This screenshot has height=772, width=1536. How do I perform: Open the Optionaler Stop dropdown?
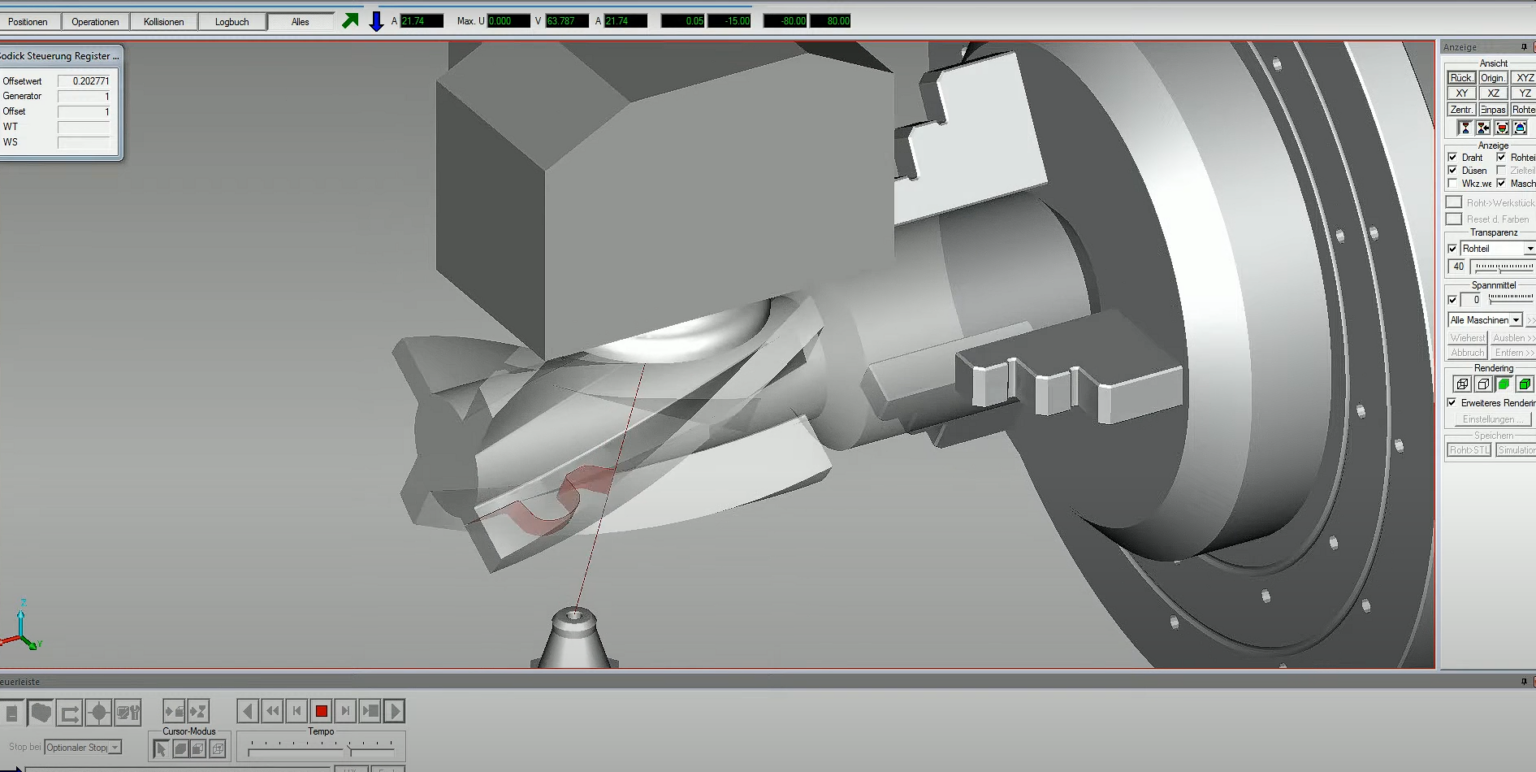click(115, 747)
